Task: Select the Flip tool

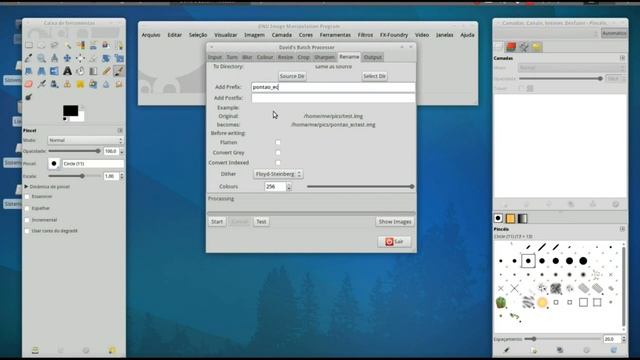Action: [54, 71]
